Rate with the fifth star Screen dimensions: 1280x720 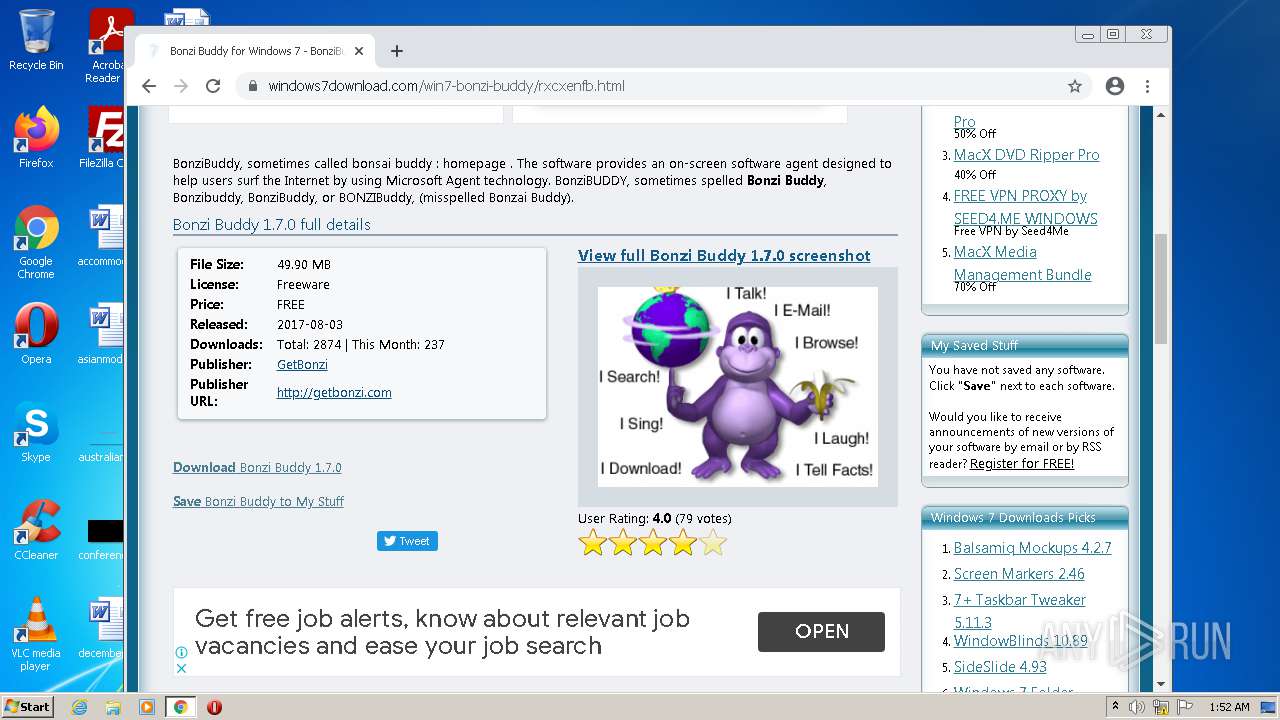coord(713,543)
